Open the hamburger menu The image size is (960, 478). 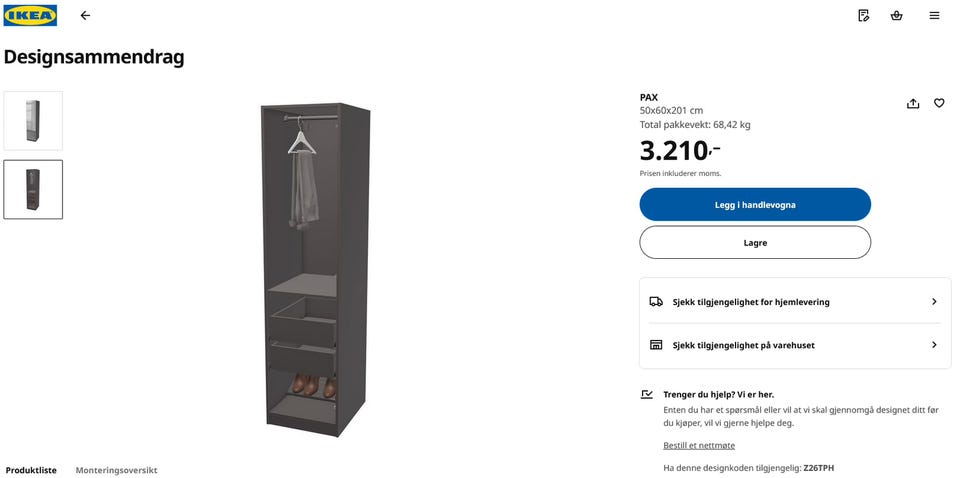tap(934, 16)
